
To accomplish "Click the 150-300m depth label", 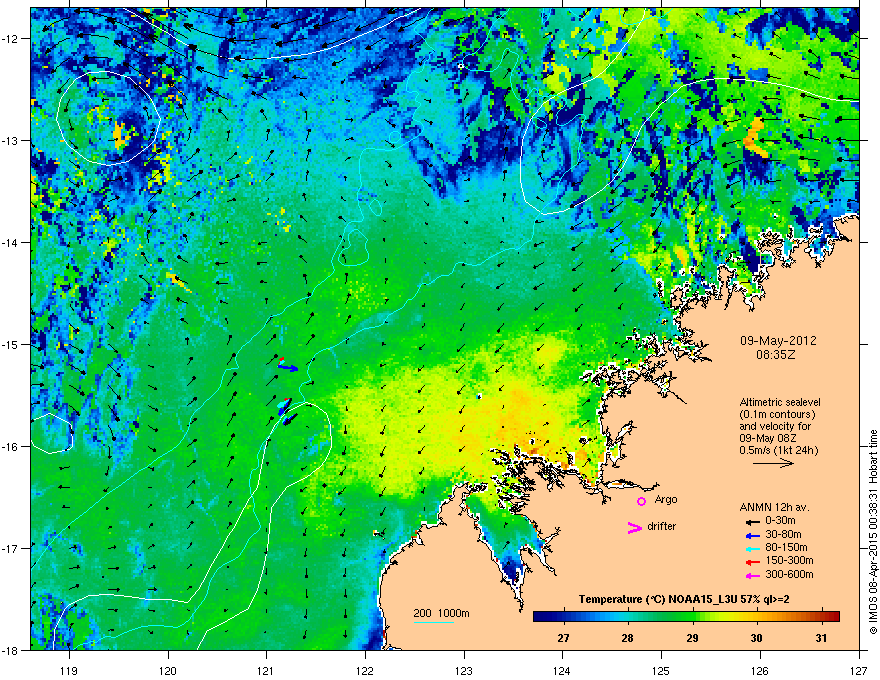I will [789, 560].
